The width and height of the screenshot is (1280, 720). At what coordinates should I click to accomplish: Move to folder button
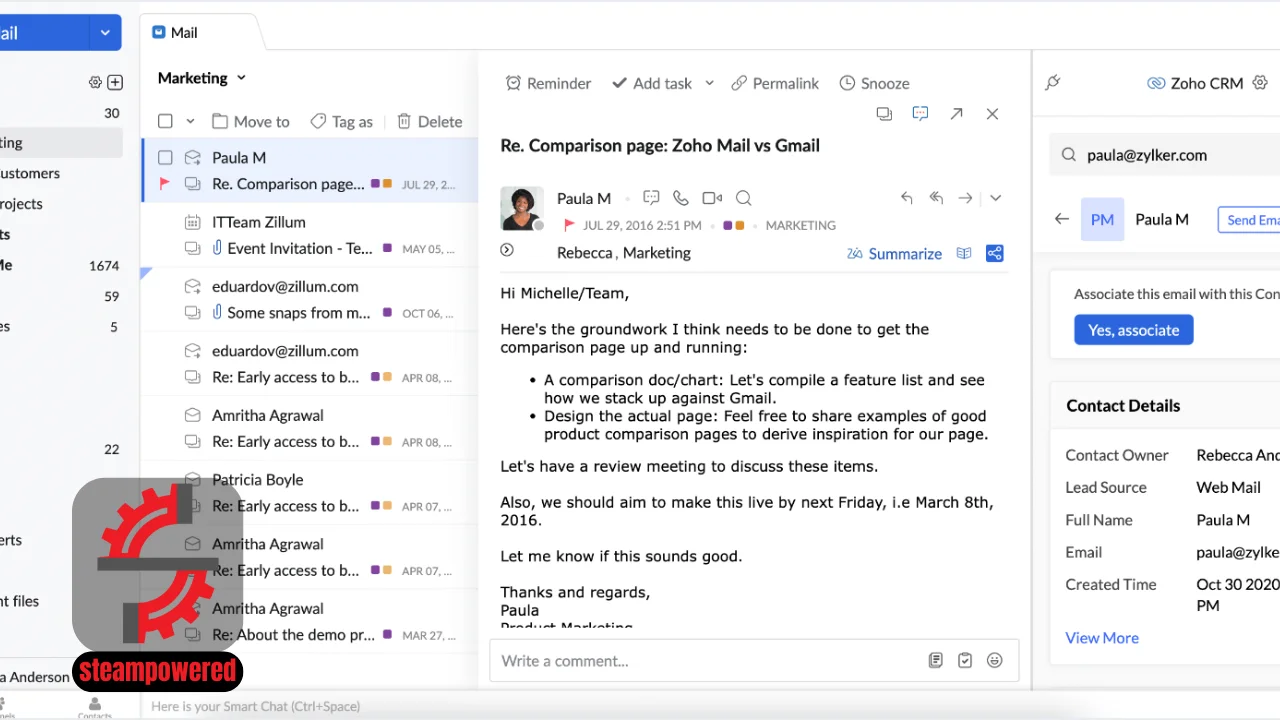tap(251, 121)
